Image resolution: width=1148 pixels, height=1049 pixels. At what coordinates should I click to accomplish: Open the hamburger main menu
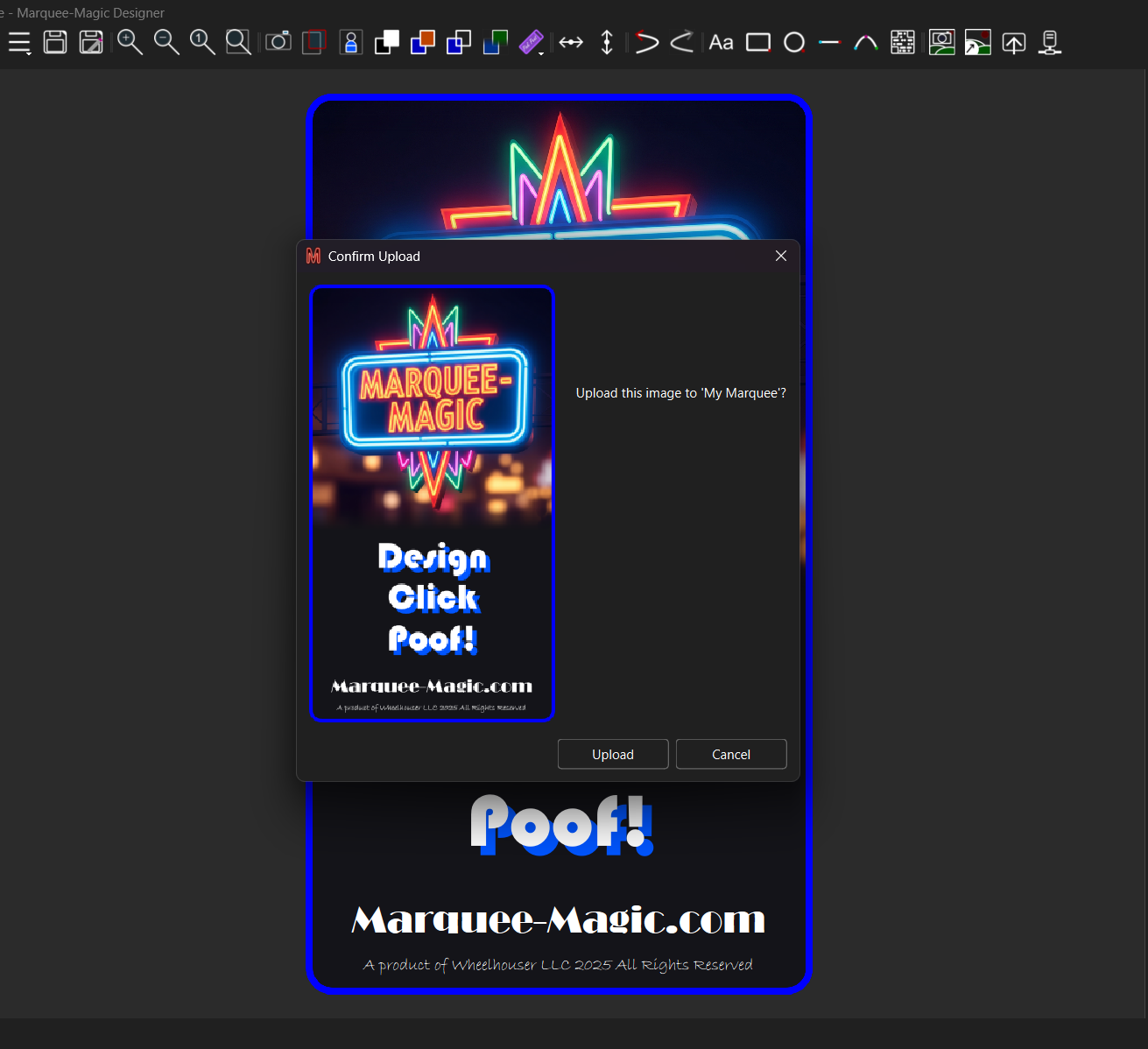click(19, 42)
